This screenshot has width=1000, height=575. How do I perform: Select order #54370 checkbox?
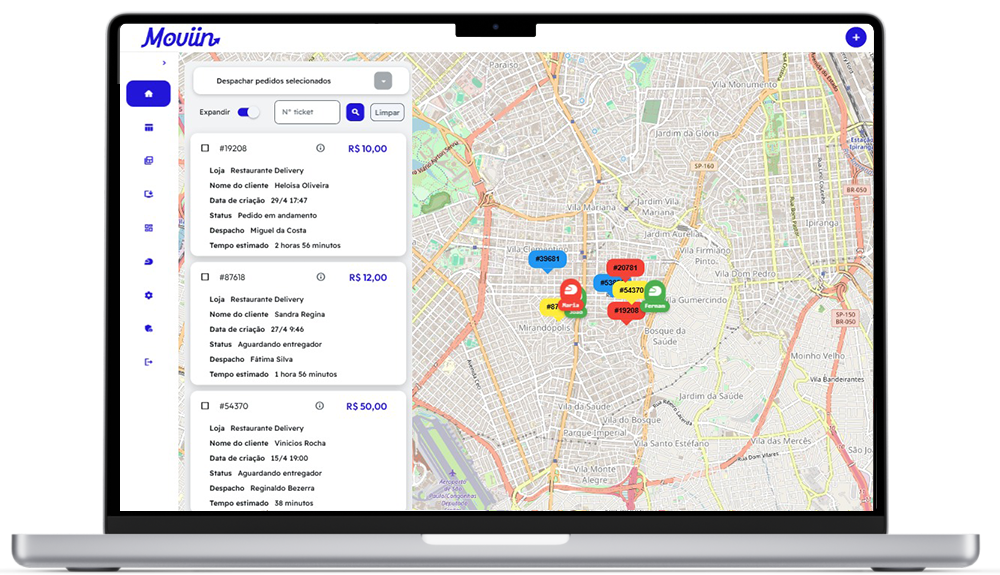[205, 406]
